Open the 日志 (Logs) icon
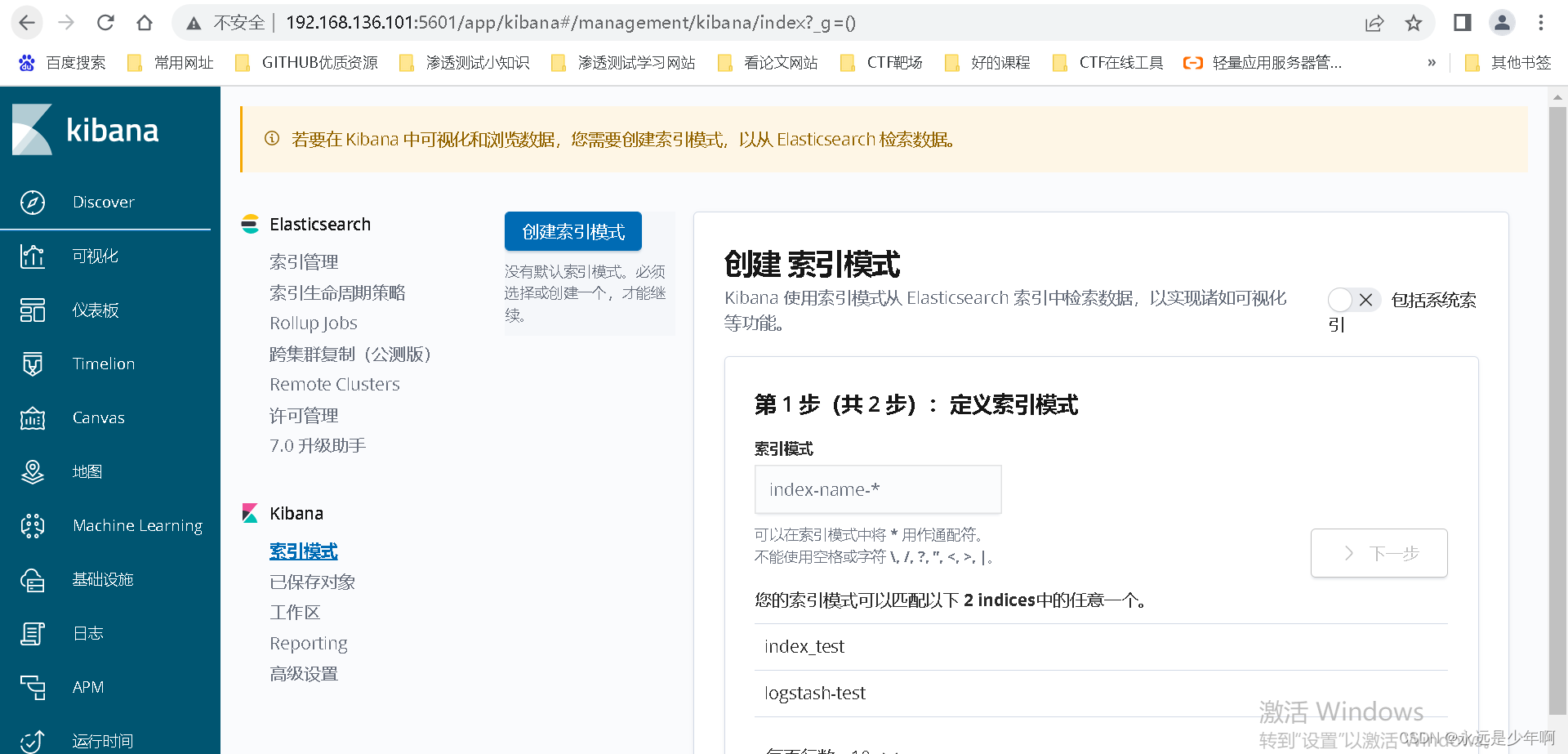 click(x=33, y=633)
